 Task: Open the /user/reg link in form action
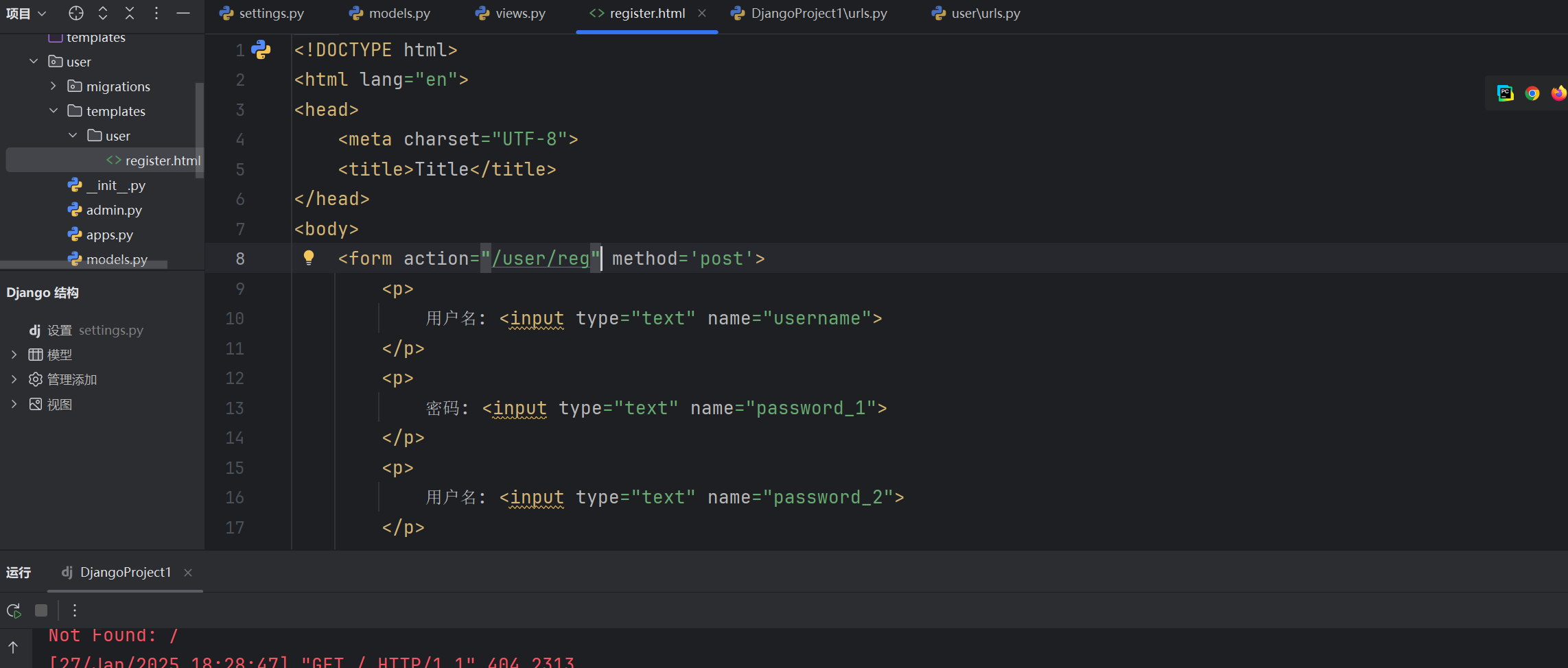coord(541,259)
